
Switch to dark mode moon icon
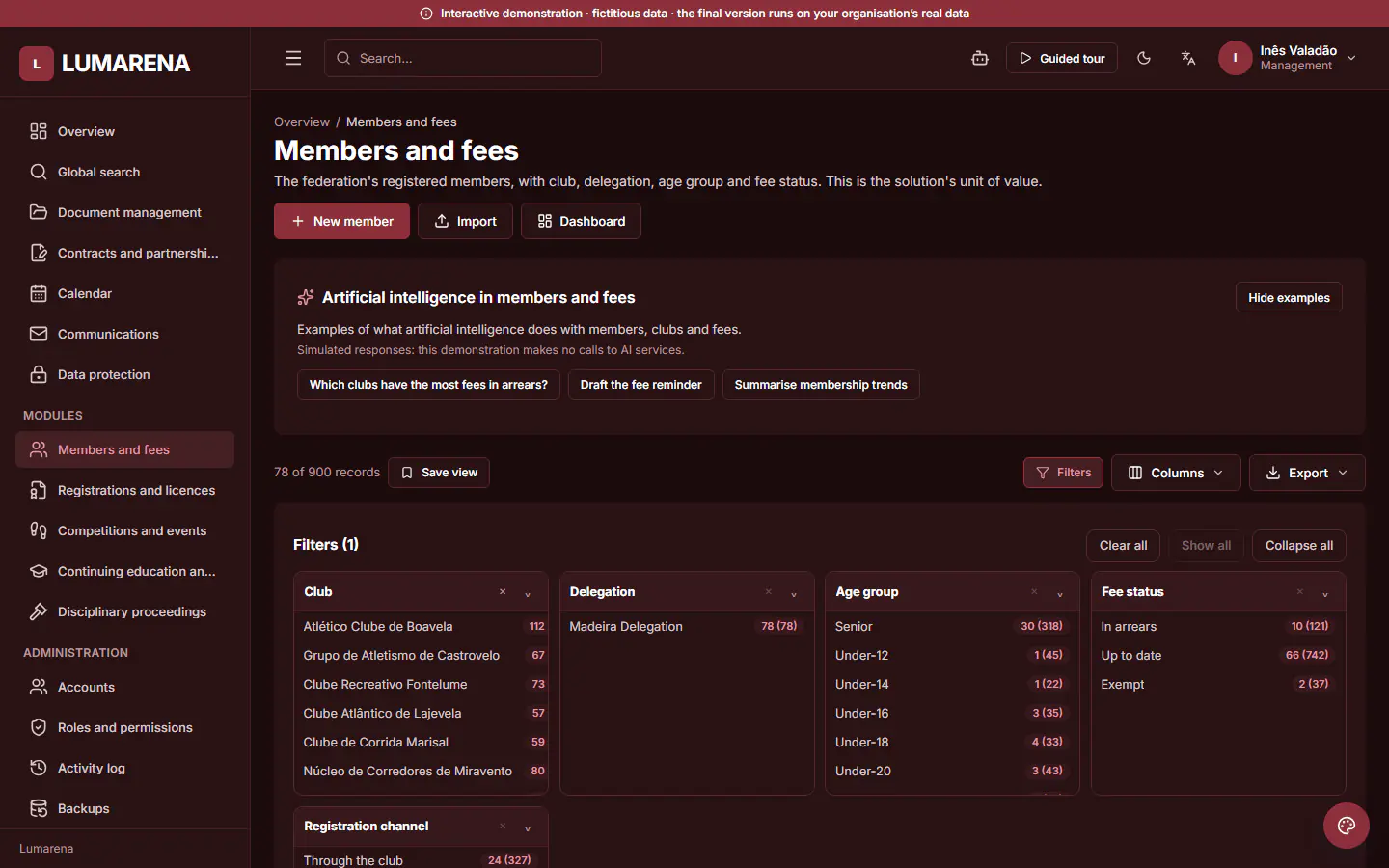coord(1144,58)
